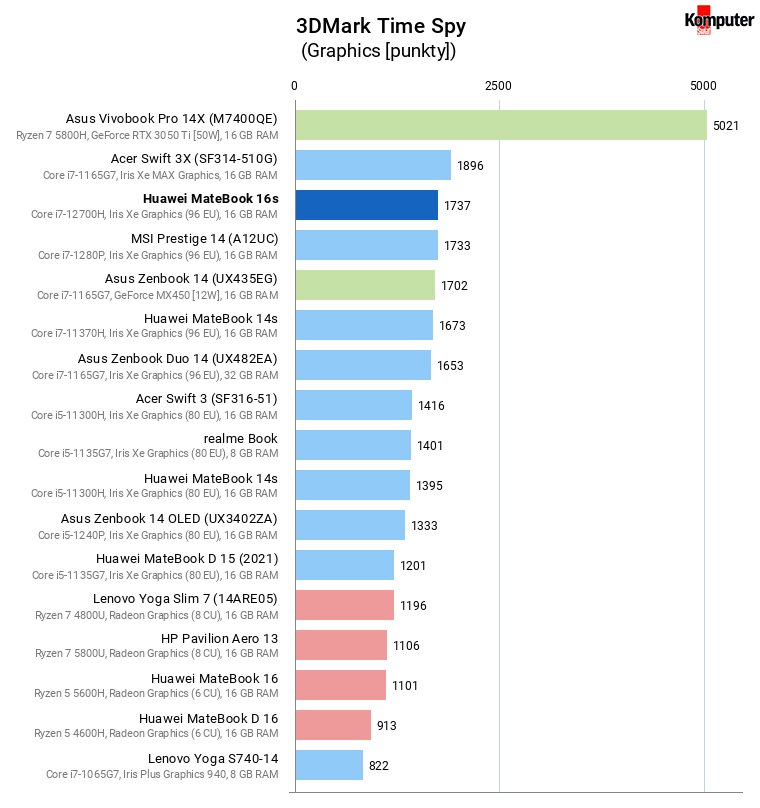Select the Asus Vivobook Pro 14X green bar

pyautogui.click(x=501, y=125)
